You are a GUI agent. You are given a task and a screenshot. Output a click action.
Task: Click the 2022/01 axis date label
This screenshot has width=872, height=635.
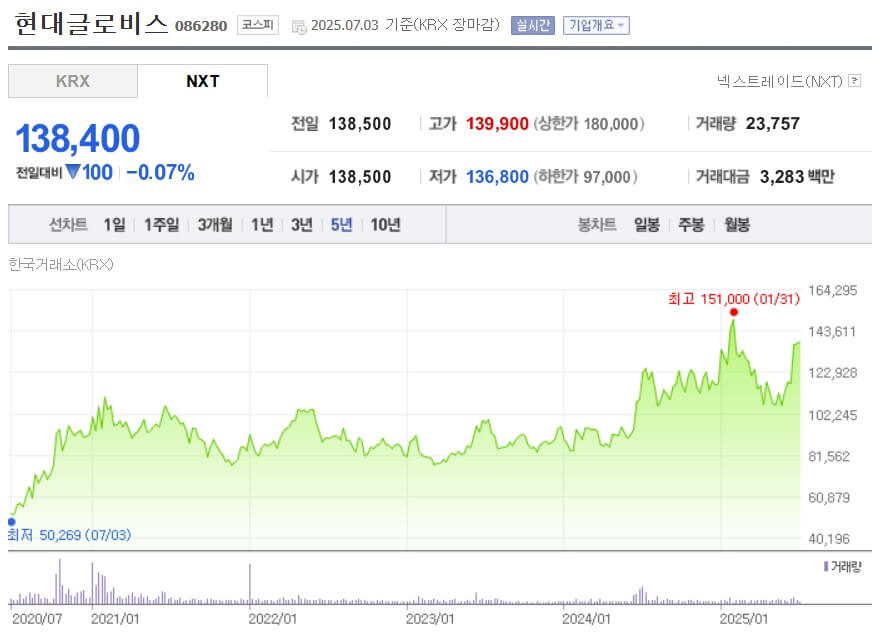pyautogui.click(x=272, y=619)
